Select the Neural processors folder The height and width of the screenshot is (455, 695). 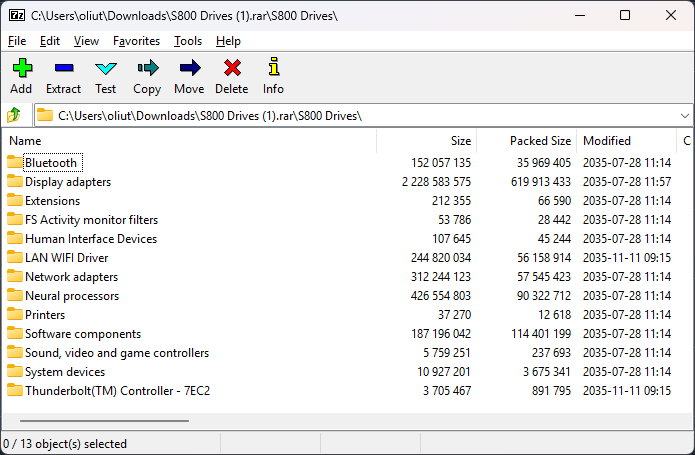coord(72,296)
